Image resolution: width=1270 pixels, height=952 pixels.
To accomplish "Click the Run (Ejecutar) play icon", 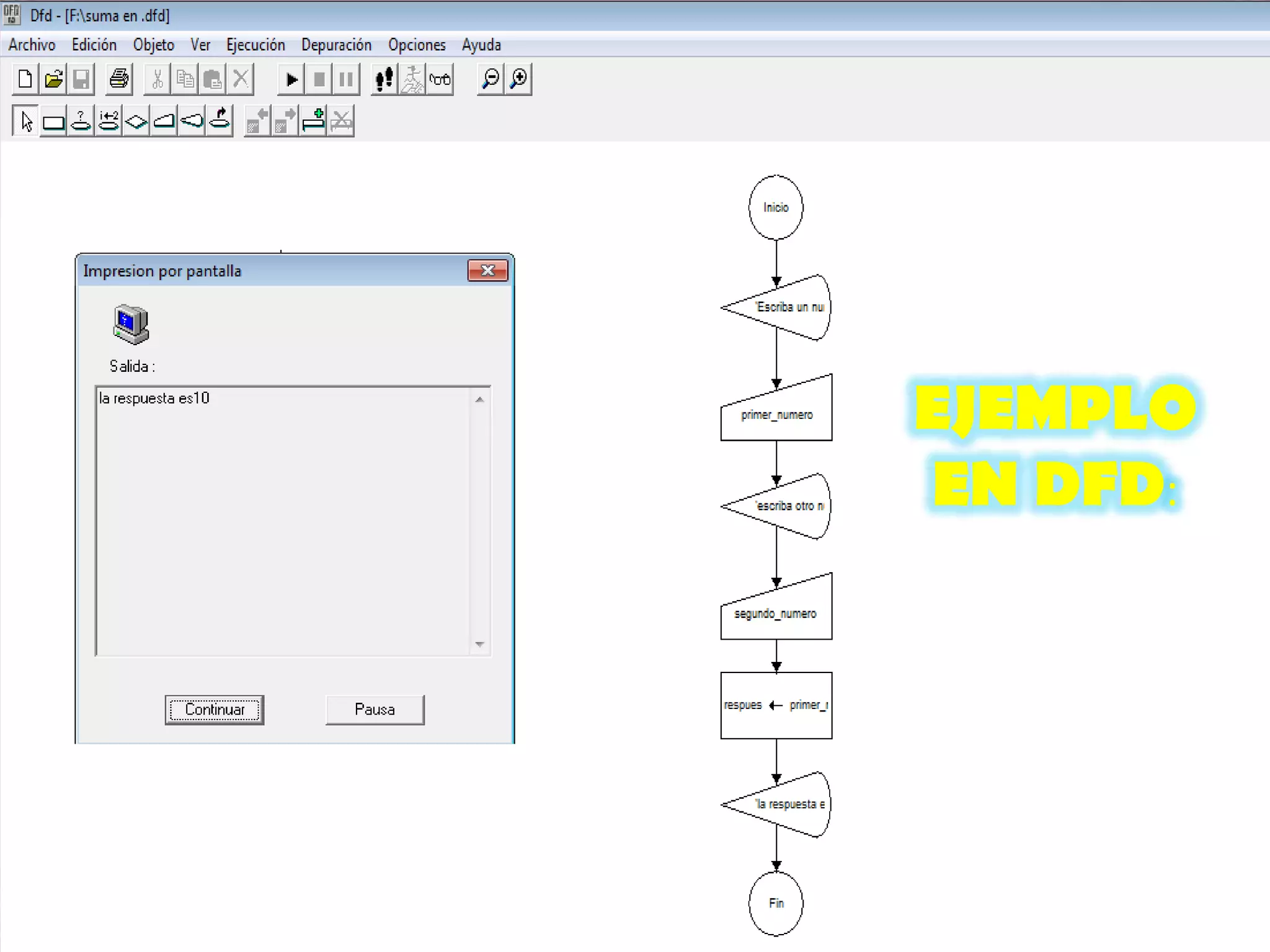I will pos(291,79).
